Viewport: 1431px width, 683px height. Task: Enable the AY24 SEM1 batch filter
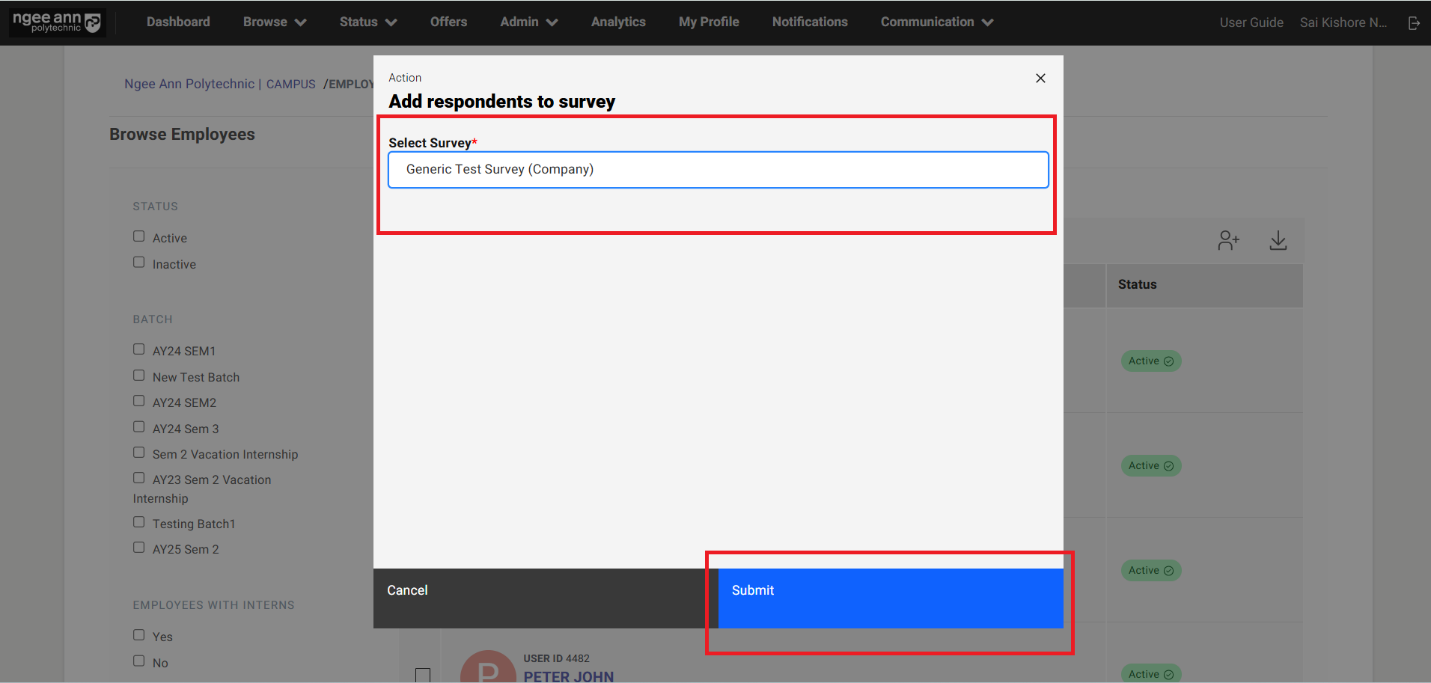tap(139, 350)
